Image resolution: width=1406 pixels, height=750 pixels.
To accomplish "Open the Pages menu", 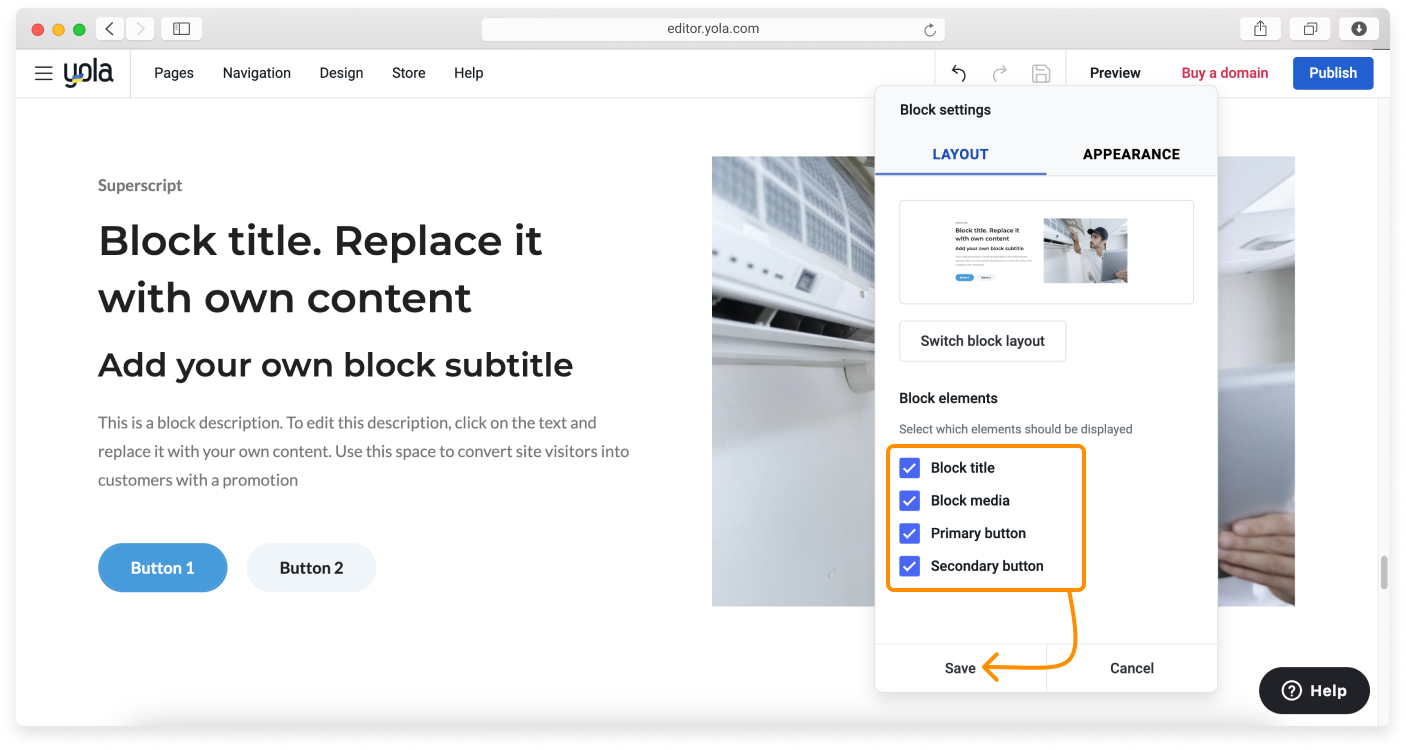I will [174, 73].
